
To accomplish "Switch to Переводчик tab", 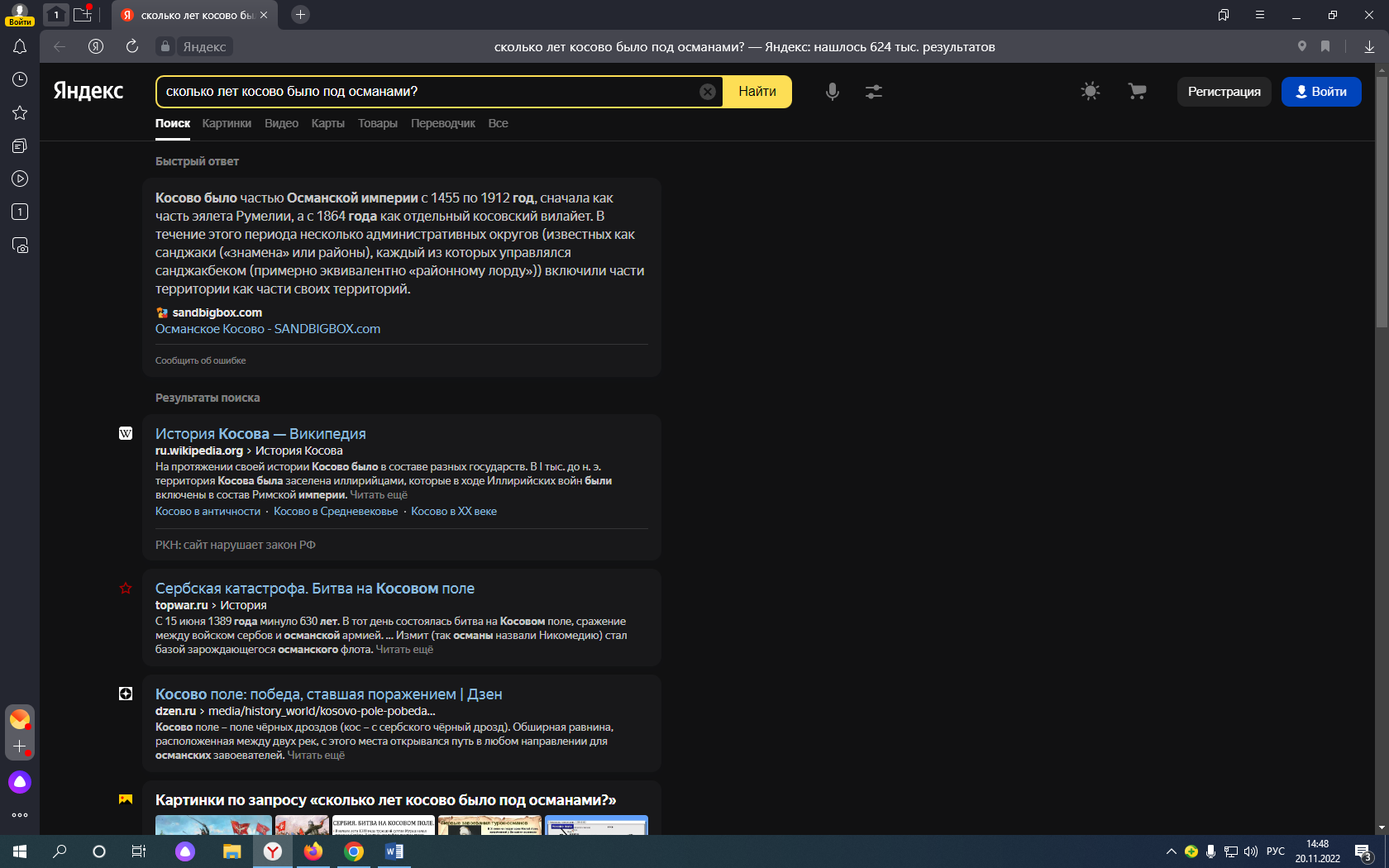I will click(443, 123).
